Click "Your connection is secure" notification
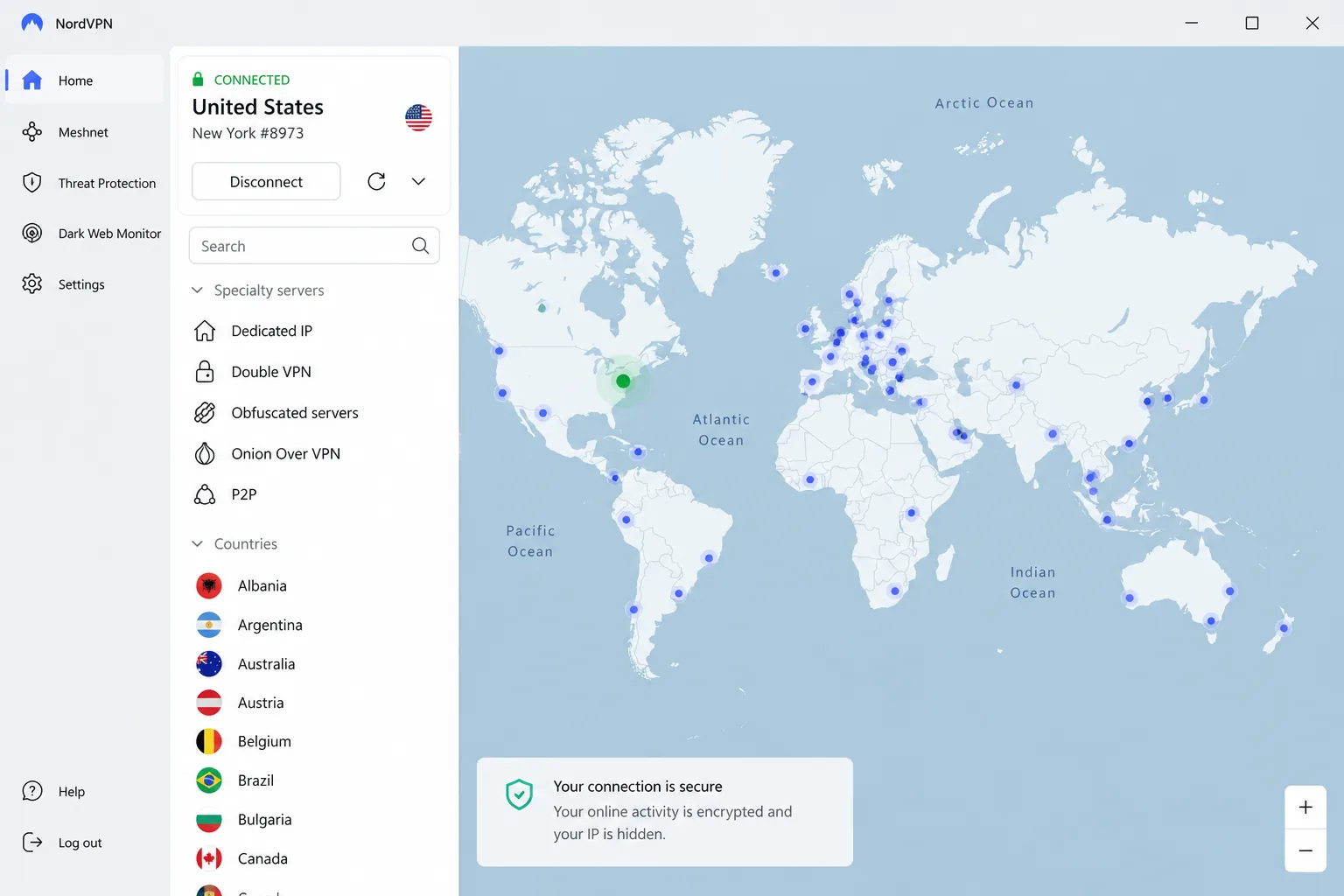Screen dimensions: 1344x896 click(x=665, y=812)
